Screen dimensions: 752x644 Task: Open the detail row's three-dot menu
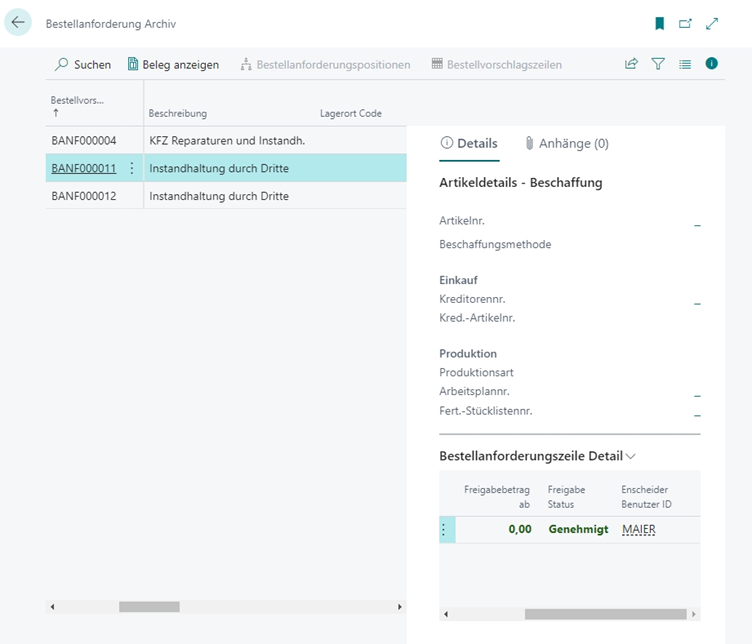point(444,529)
